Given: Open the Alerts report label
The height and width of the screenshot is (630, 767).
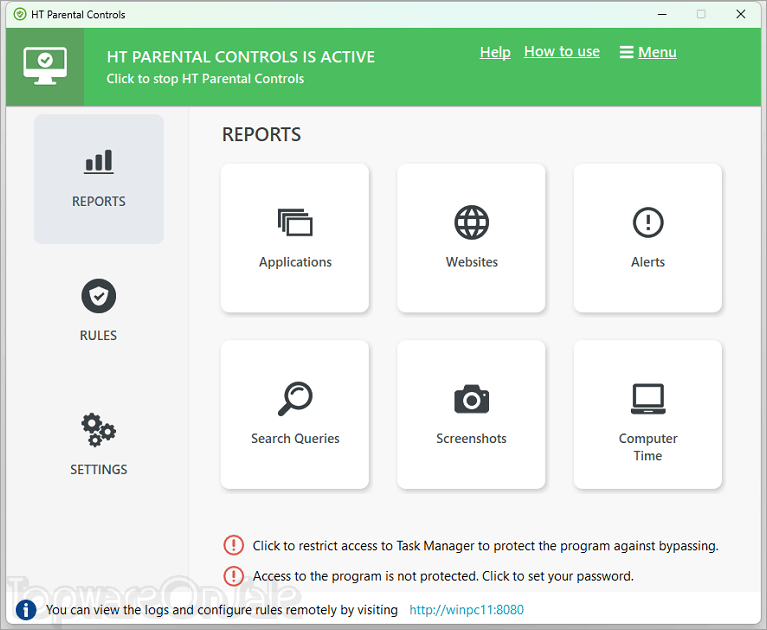Looking at the screenshot, I should point(648,262).
